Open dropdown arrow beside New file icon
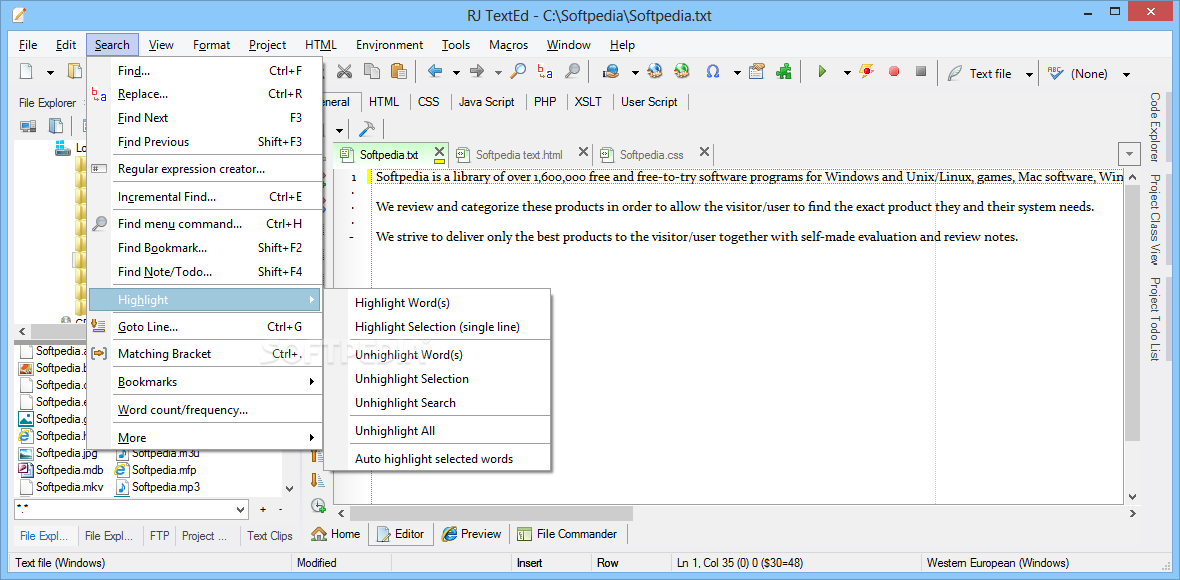Screen dimensions: 1180x580 click(50, 73)
